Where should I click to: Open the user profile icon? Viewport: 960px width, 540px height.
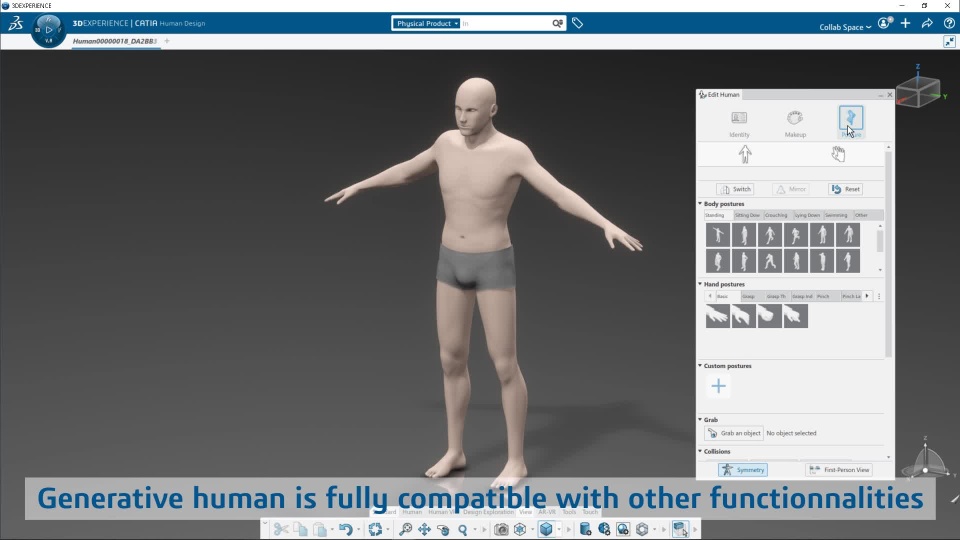pos(885,23)
